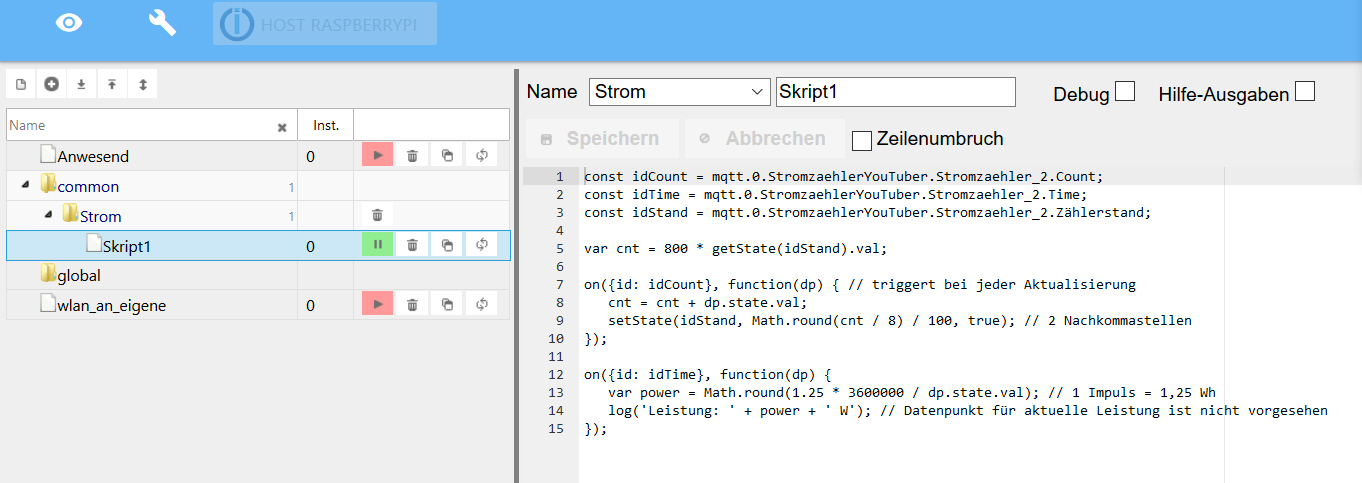Start the Anwesend script

point(378,156)
